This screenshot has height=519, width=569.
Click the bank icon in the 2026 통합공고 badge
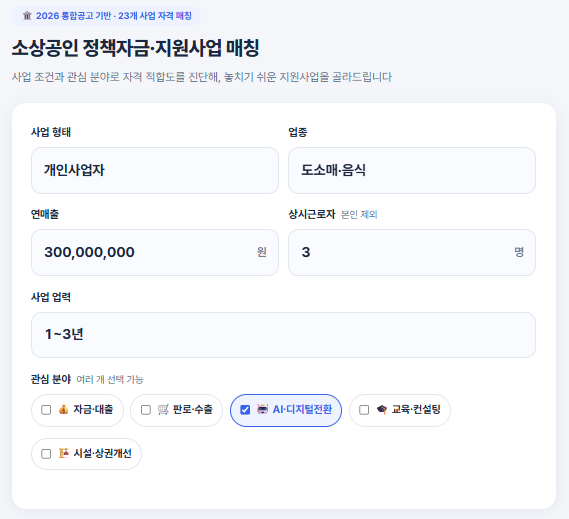tap(27, 16)
